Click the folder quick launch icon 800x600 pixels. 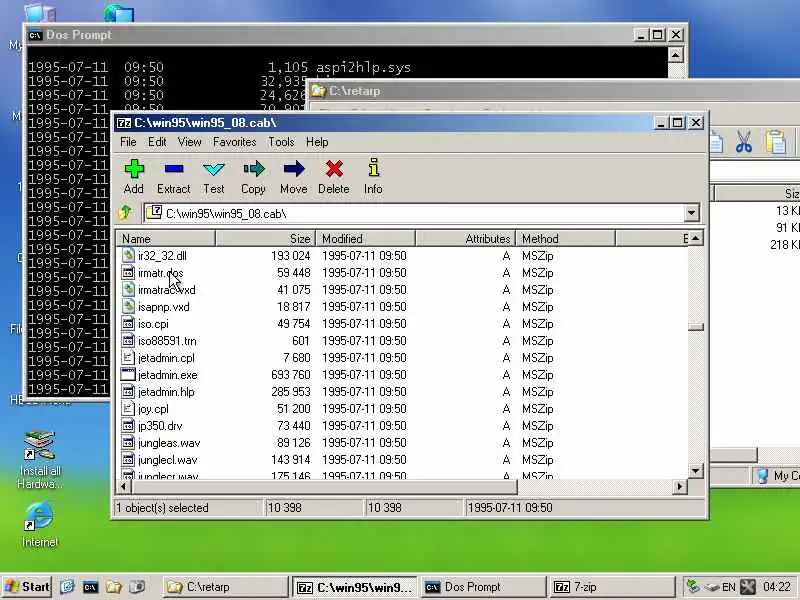coord(114,587)
